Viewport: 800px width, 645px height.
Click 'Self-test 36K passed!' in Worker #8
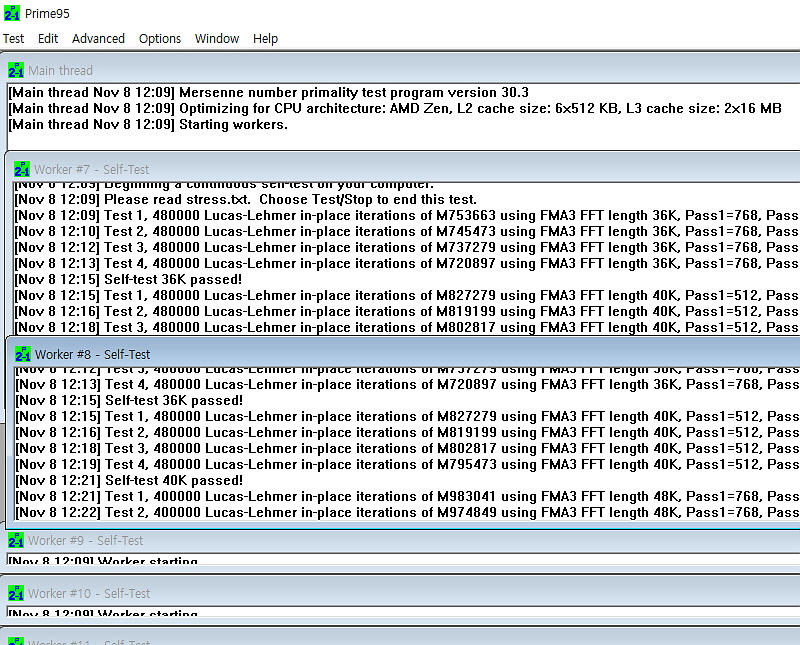click(x=129, y=401)
